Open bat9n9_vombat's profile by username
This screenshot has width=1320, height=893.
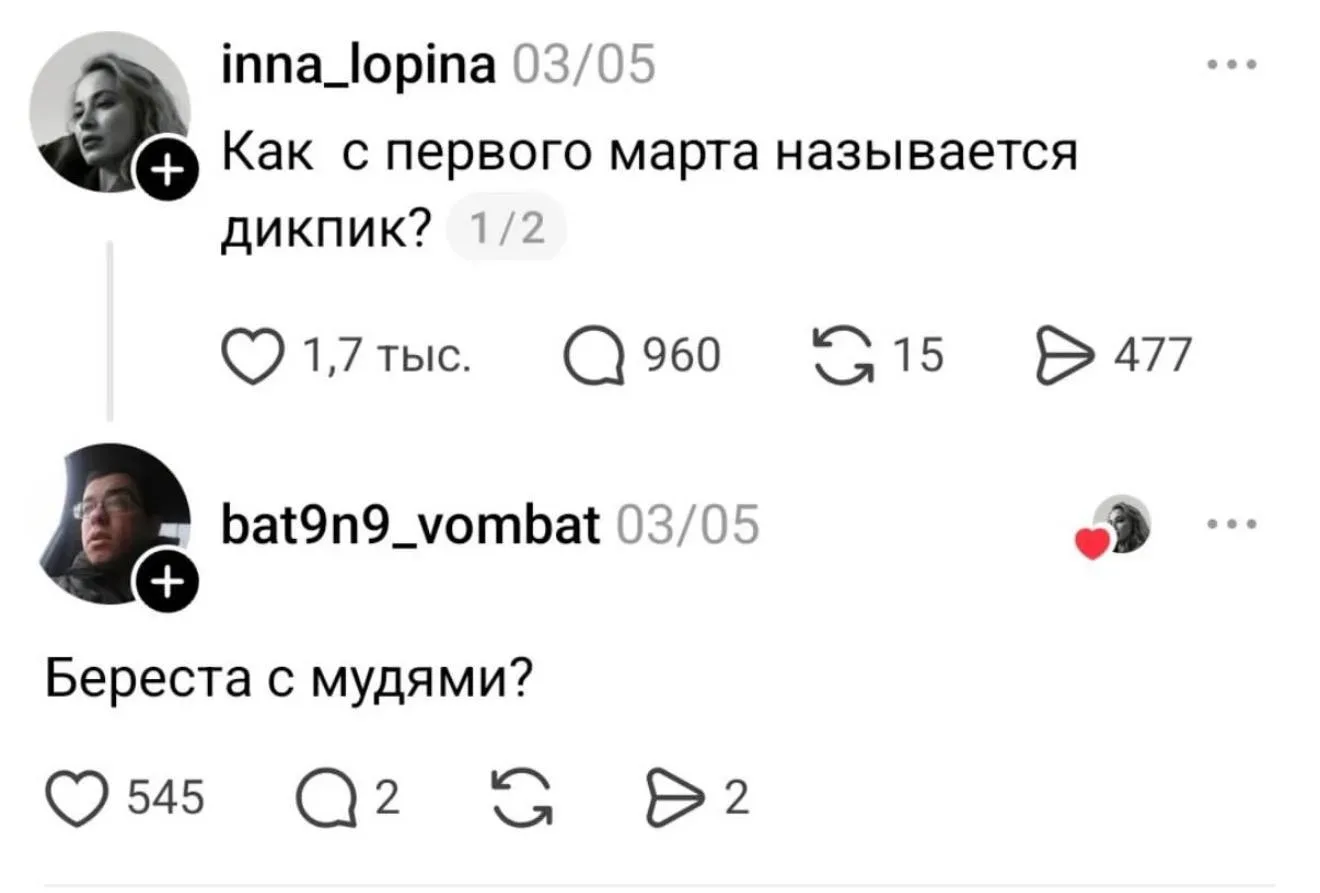pos(410,524)
